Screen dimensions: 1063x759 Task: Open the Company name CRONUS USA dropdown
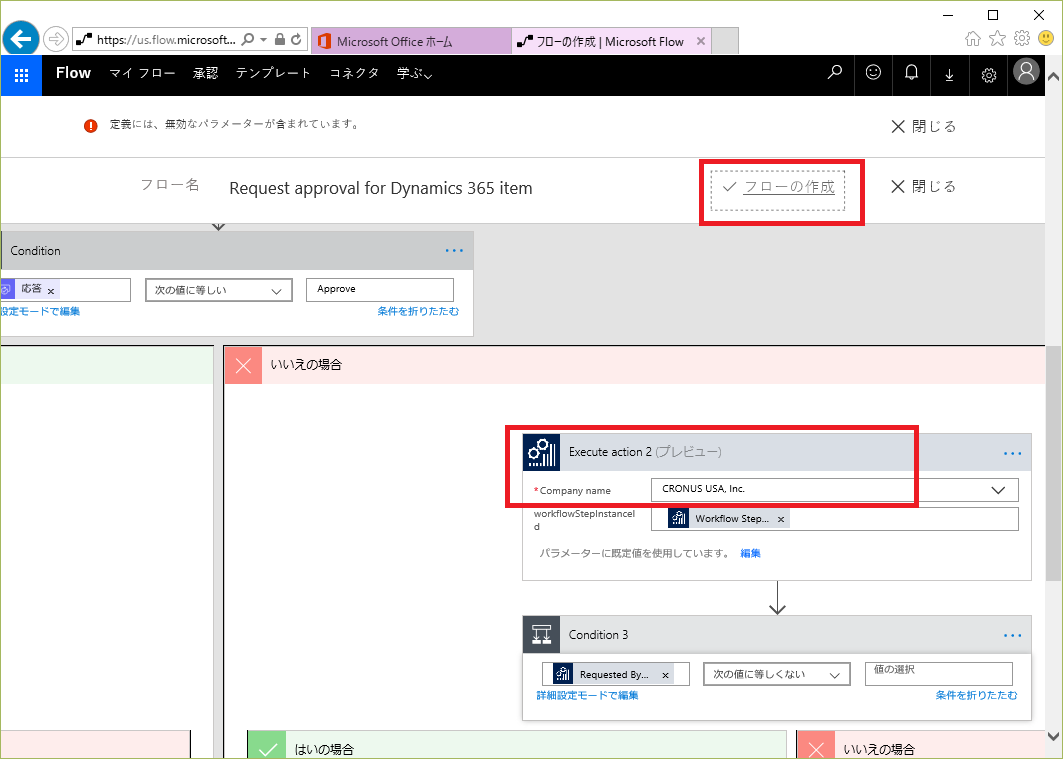[x=835, y=489]
